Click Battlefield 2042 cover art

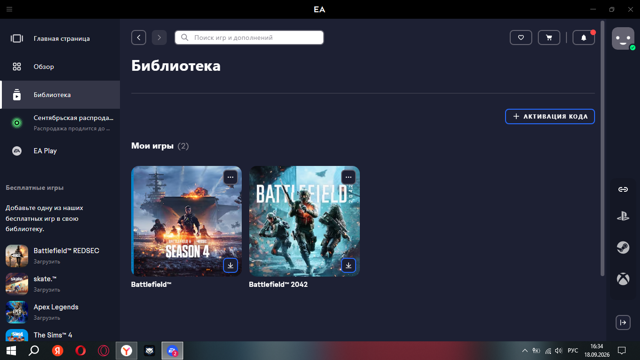304,221
